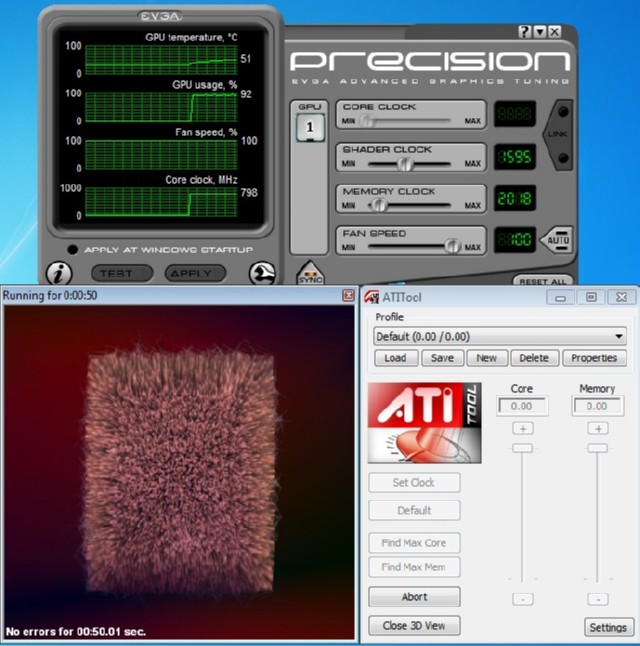
Task: Decrease Core clock with minus button
Action: pyautogui.click(x=523, y=599)
